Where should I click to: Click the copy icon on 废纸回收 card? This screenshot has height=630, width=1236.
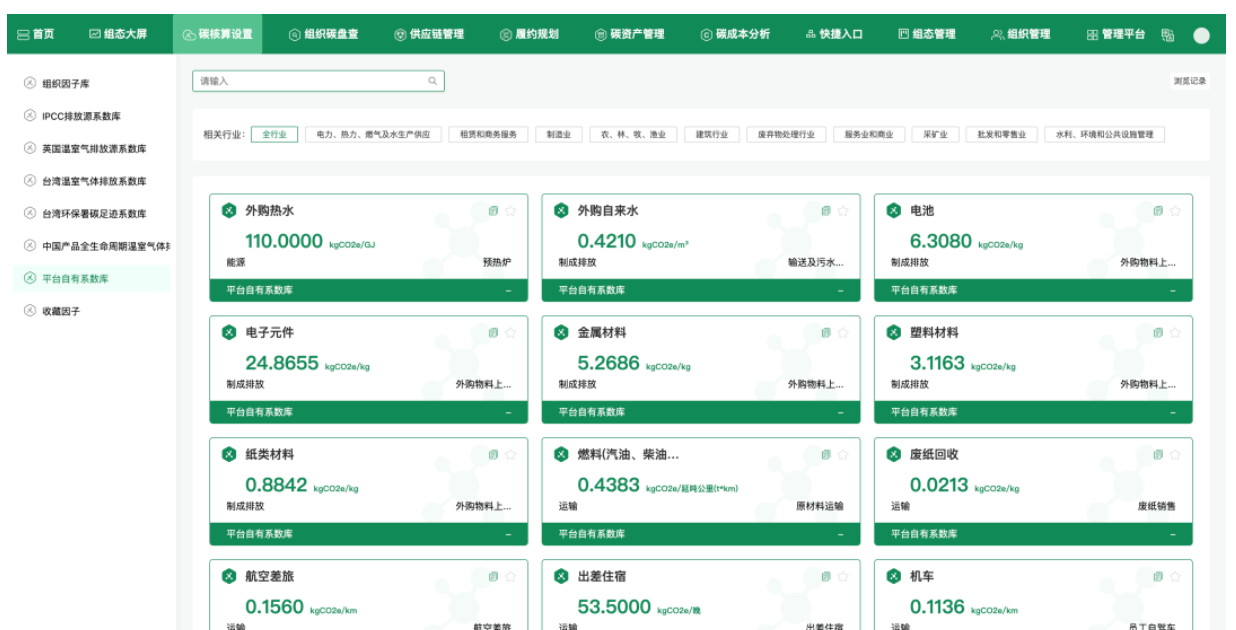click(x=1157, y=455)
